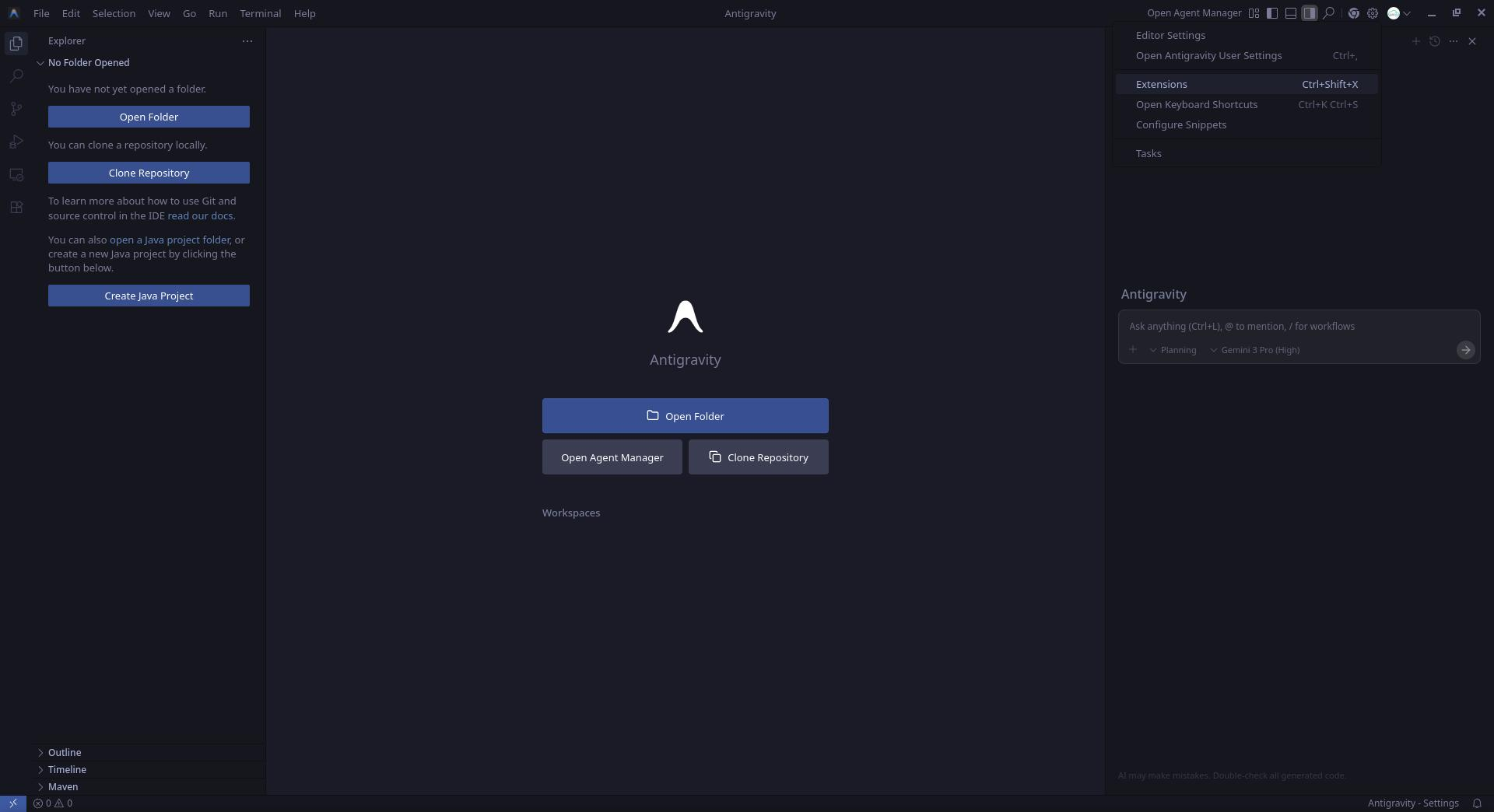1494x812 pixels.
Task: Send the message with arrow button
Action: pos(1465,350)
